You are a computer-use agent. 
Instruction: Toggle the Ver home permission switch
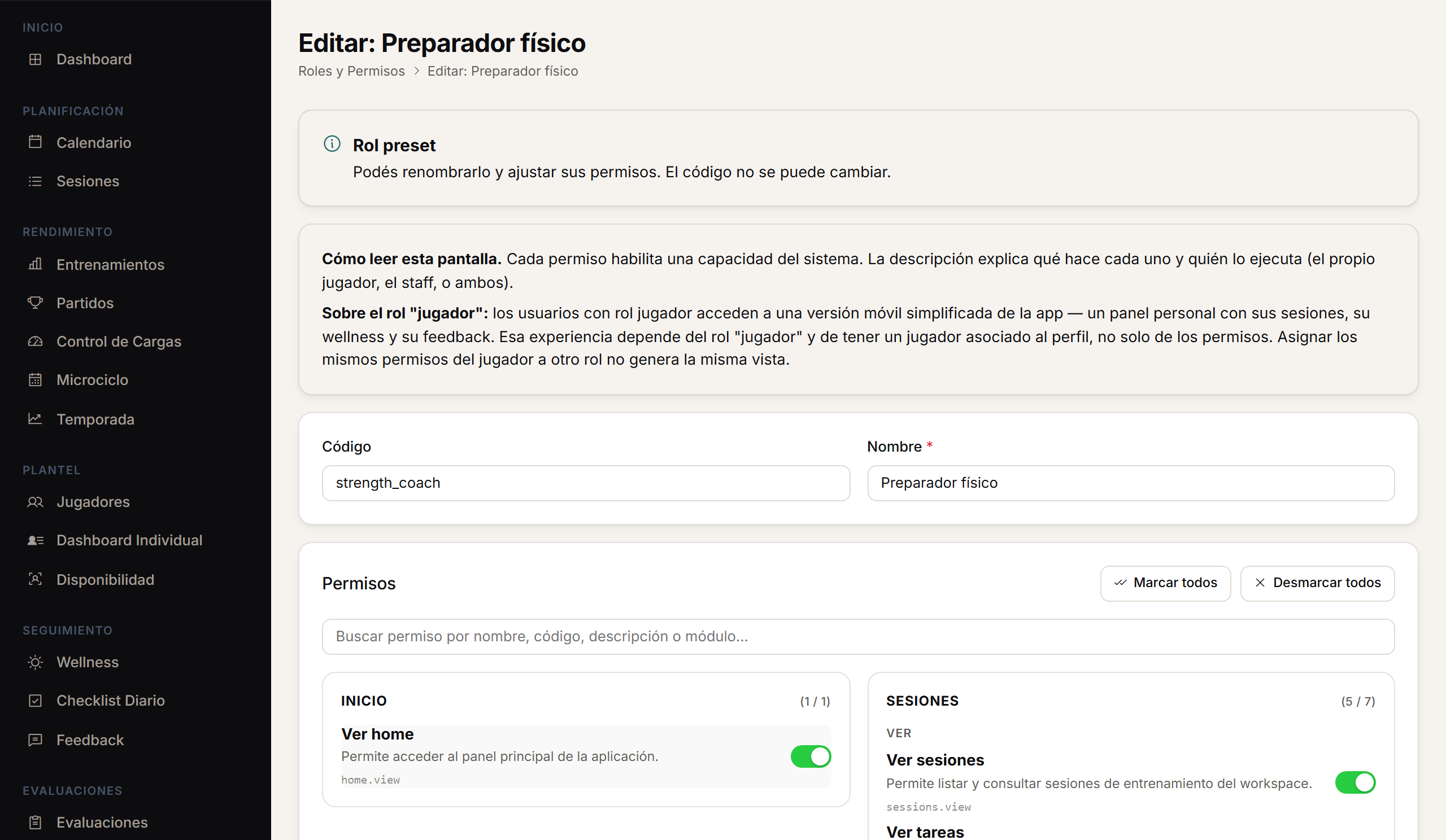(810, 756)
